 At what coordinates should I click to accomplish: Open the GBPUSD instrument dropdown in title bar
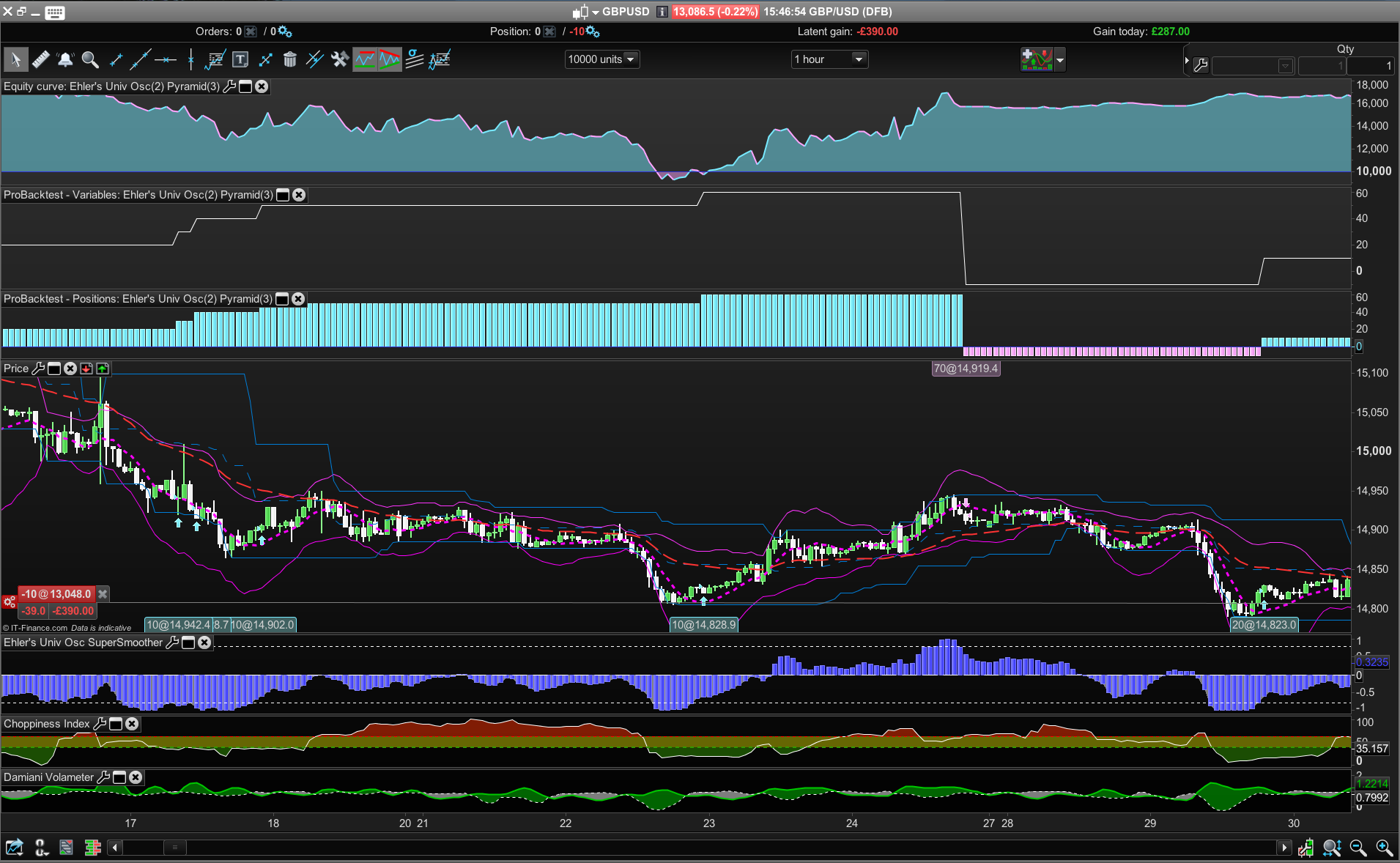(x=596, y=12)
